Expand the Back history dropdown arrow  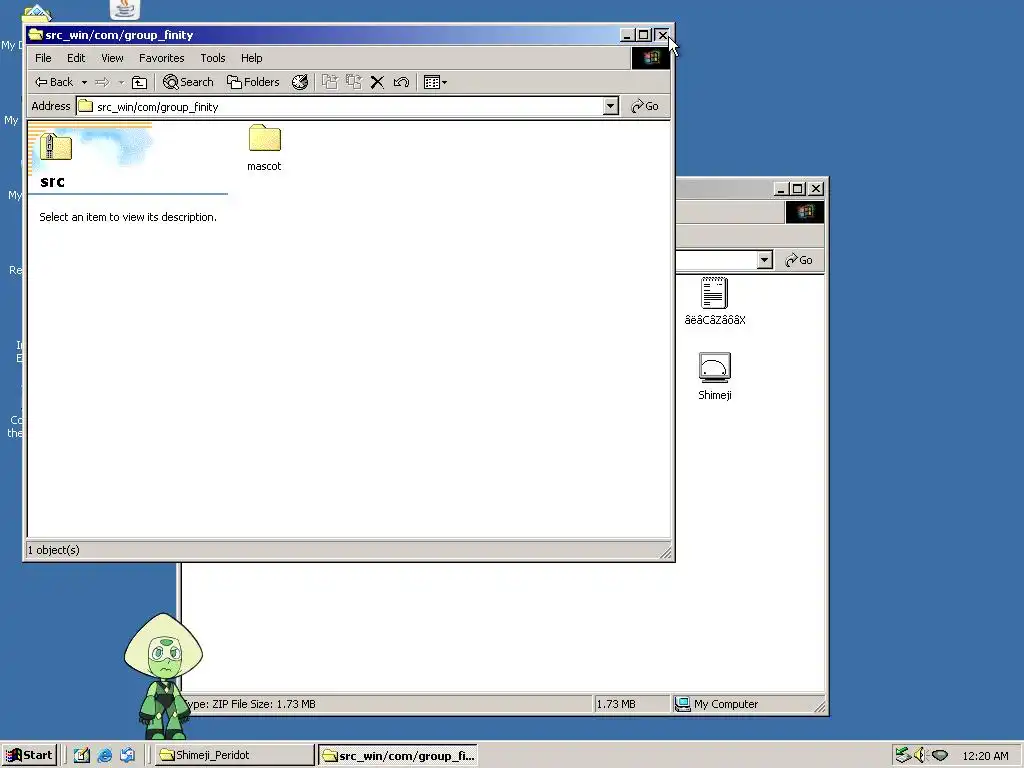tap(84, 82)
